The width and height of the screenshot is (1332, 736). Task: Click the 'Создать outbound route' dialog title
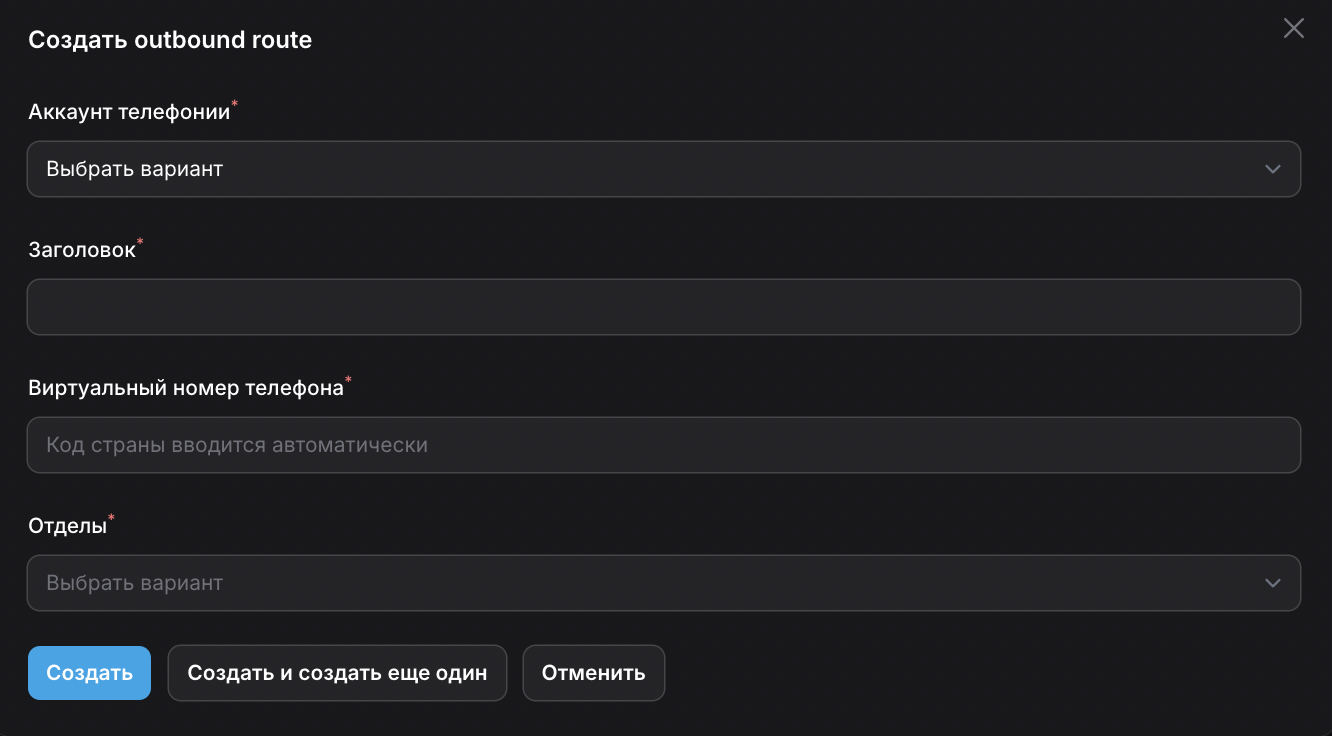(x=170, y=40)
